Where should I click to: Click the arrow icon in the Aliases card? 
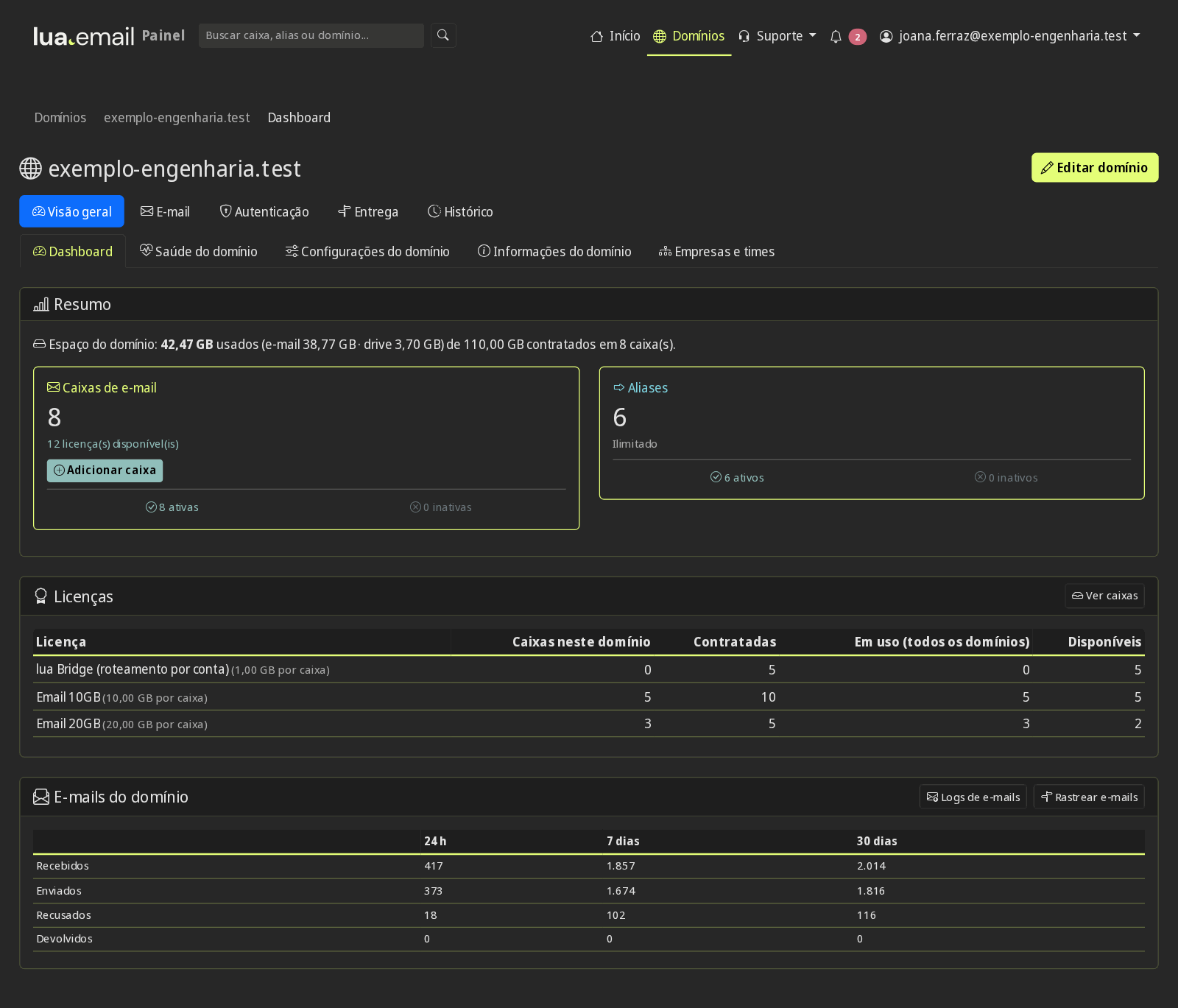[619, 387]
